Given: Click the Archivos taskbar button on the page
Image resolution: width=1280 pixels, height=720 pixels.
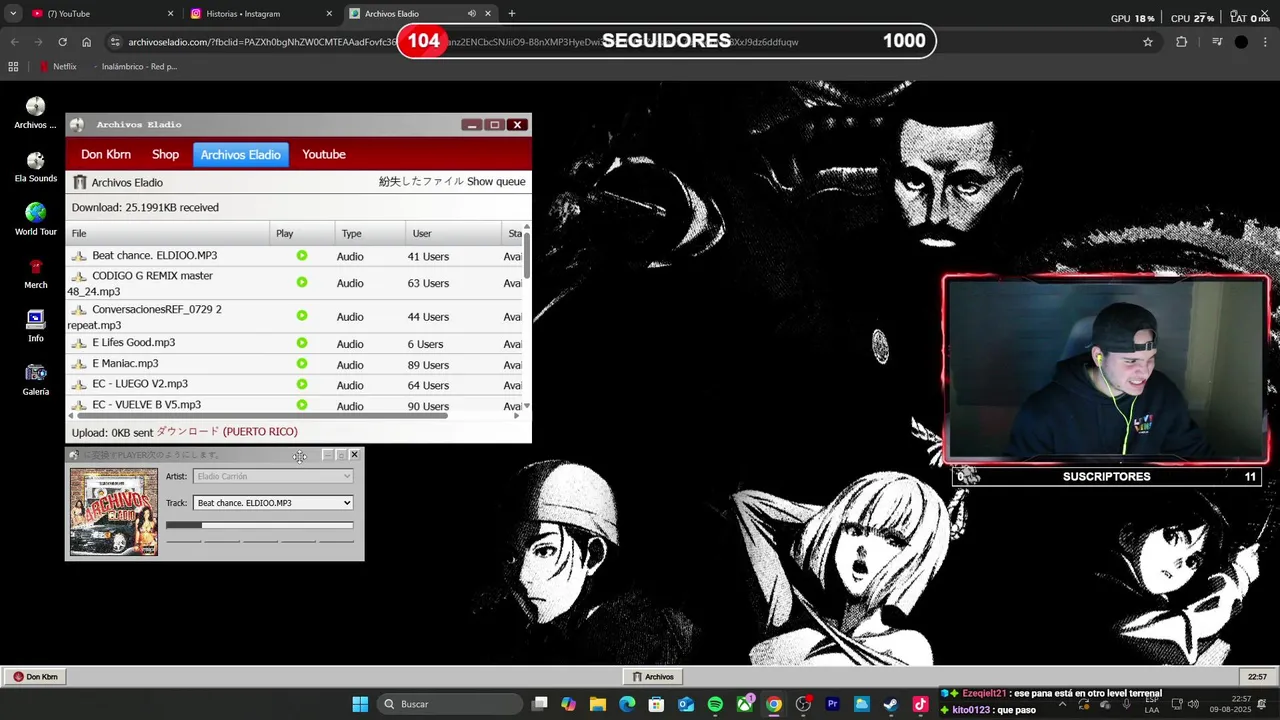Looking at the screenshot, I should pos(652,677).
